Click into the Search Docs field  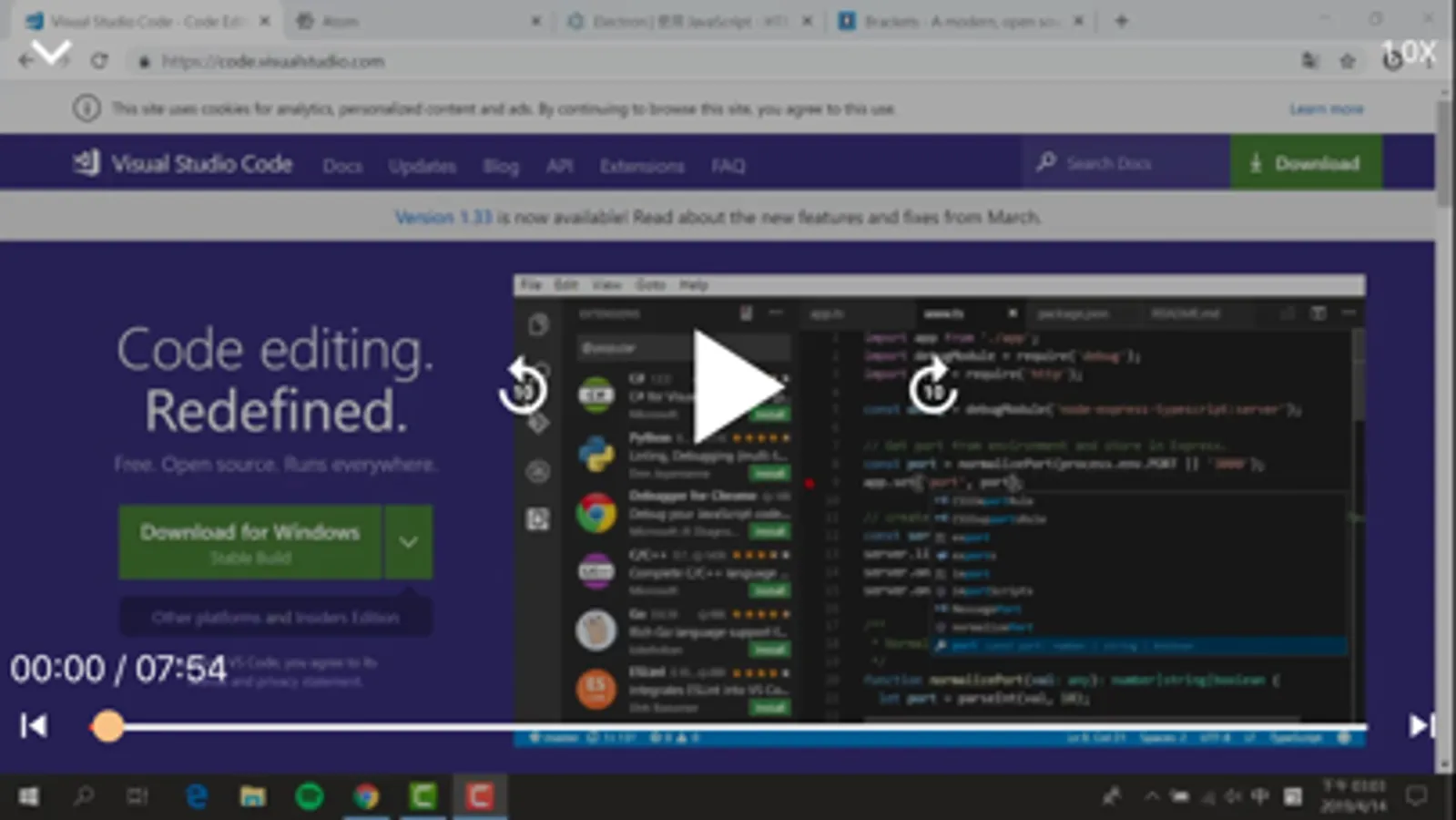point(1125,163)
